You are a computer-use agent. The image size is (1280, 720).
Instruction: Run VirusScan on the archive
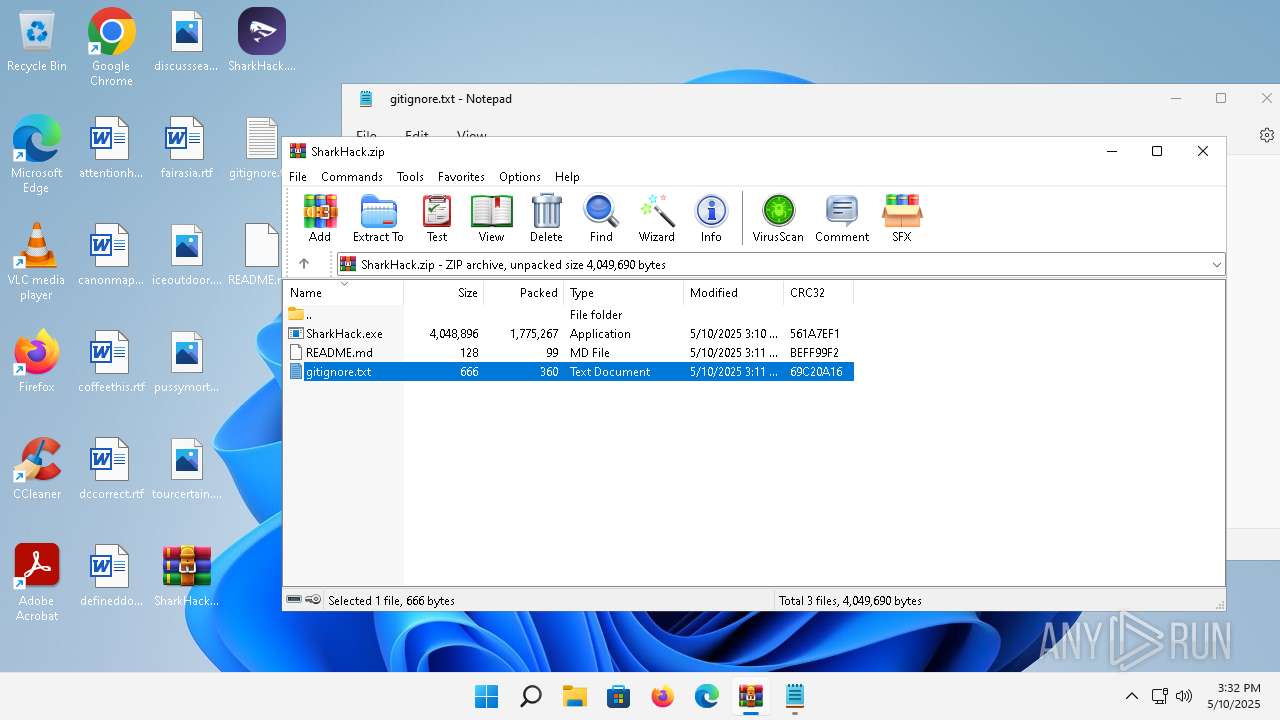pos(778,218)
